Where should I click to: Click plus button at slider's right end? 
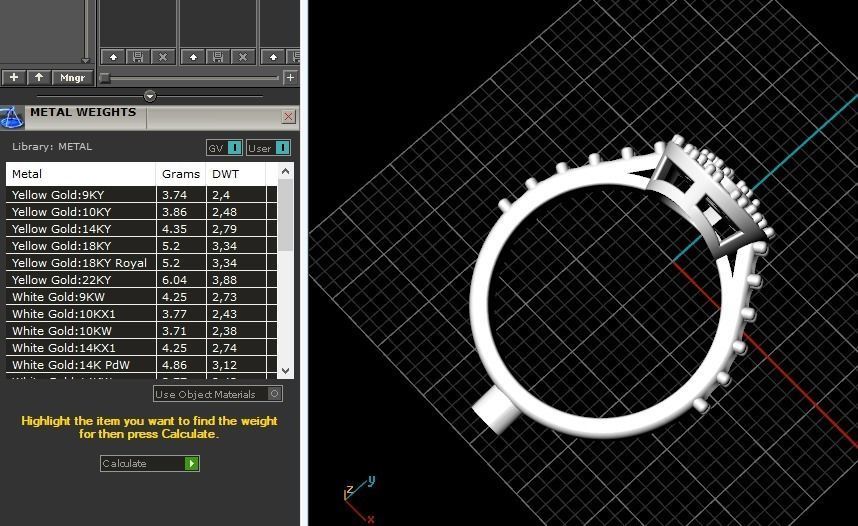(291, 78)
